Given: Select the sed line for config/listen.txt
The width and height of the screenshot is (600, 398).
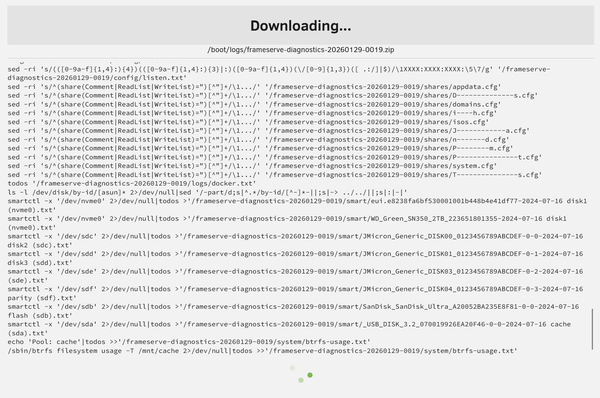Looking at the screenshot, I should click(x=279, y=73).
